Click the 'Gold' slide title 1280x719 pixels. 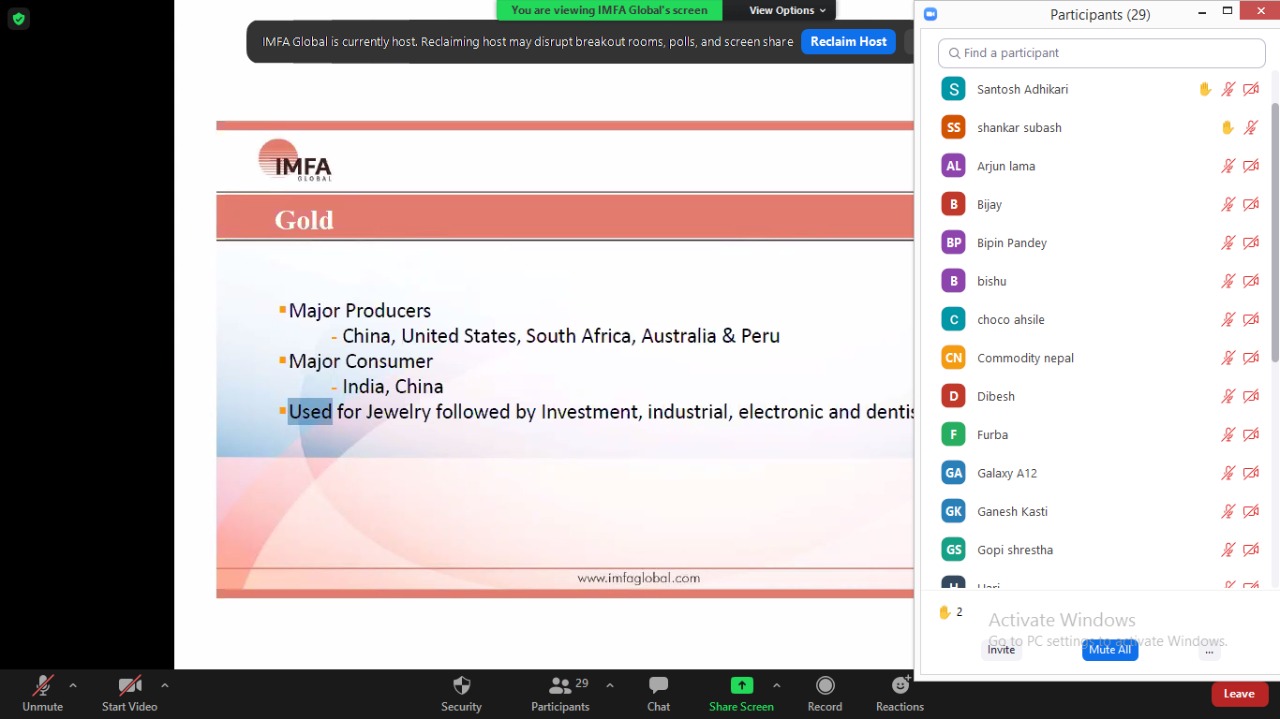[304, 220]
